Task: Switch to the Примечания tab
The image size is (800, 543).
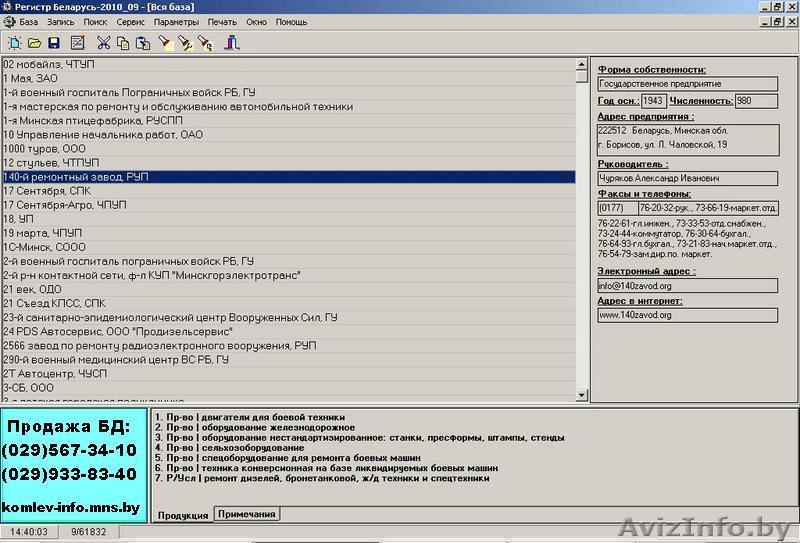Action: click(x=246, y=514)
